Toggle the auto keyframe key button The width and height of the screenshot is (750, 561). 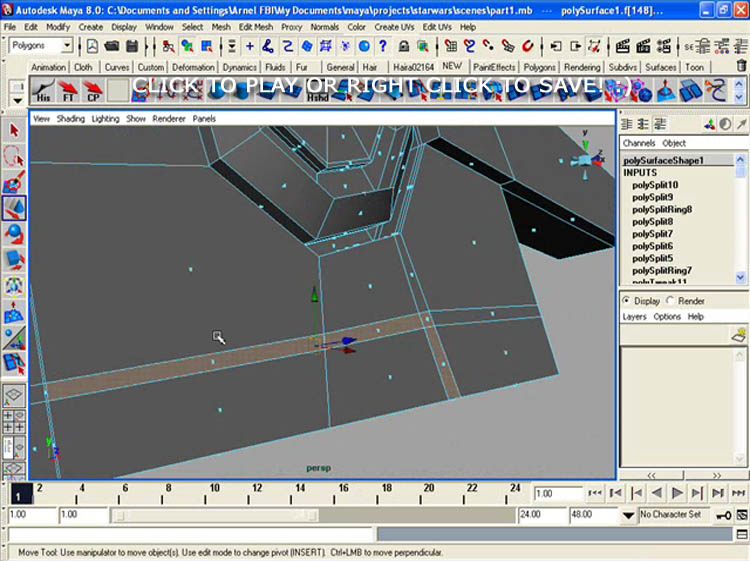[722, 515]
